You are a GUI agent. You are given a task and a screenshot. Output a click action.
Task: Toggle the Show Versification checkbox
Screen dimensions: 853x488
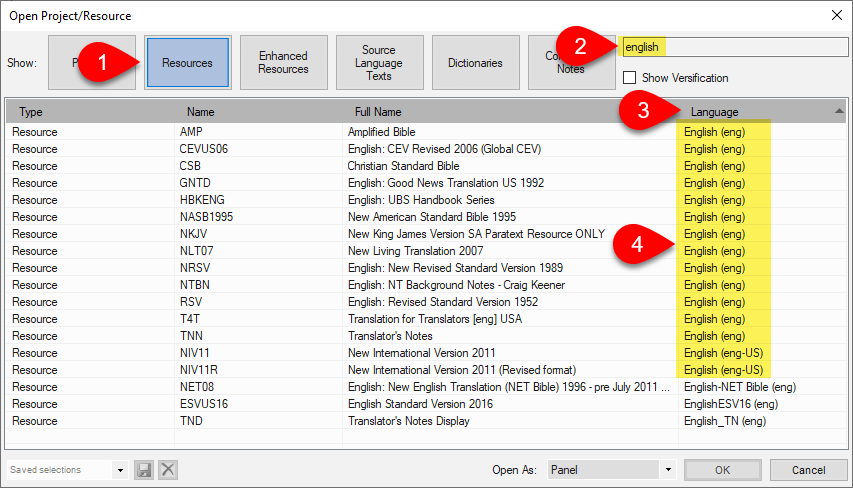coord(629,78)
